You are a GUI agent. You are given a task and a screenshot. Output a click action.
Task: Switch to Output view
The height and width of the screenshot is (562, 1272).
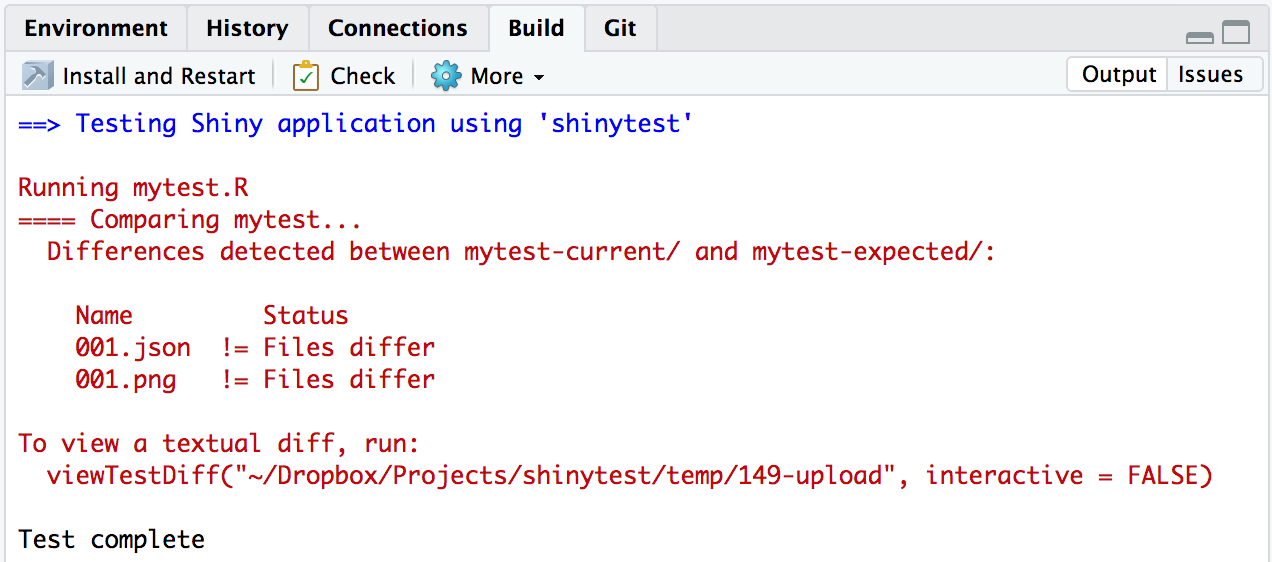click(1118, 75)
